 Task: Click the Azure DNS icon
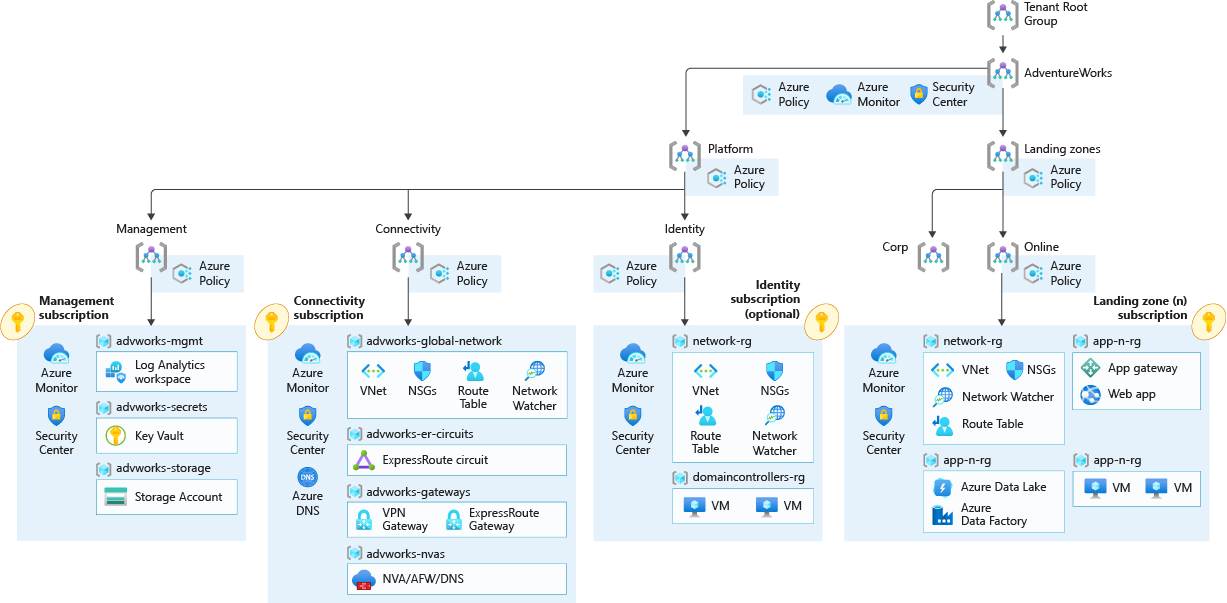pos(308,477)
